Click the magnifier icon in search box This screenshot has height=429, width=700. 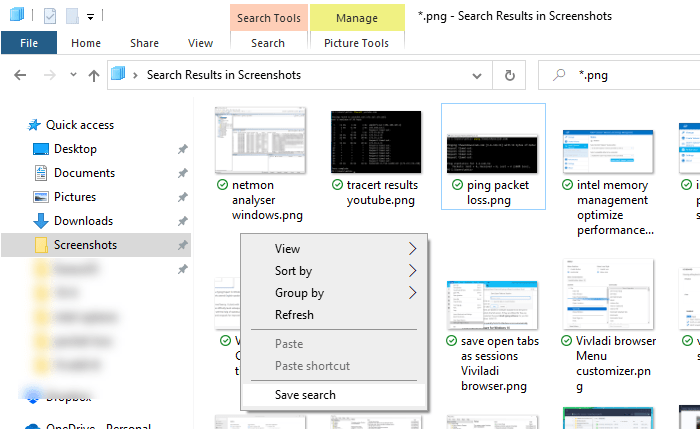tap(558, 75)
